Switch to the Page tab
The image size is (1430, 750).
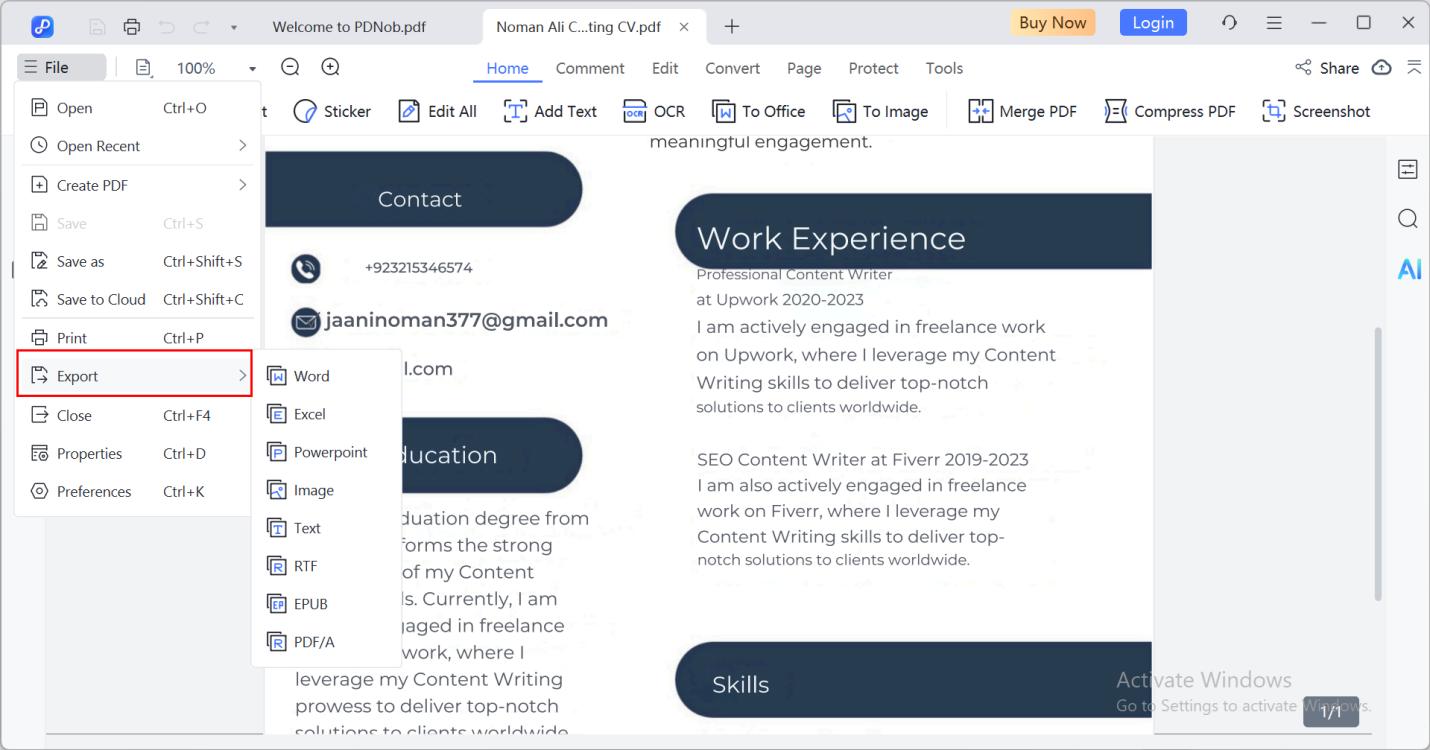pos(804,68)
